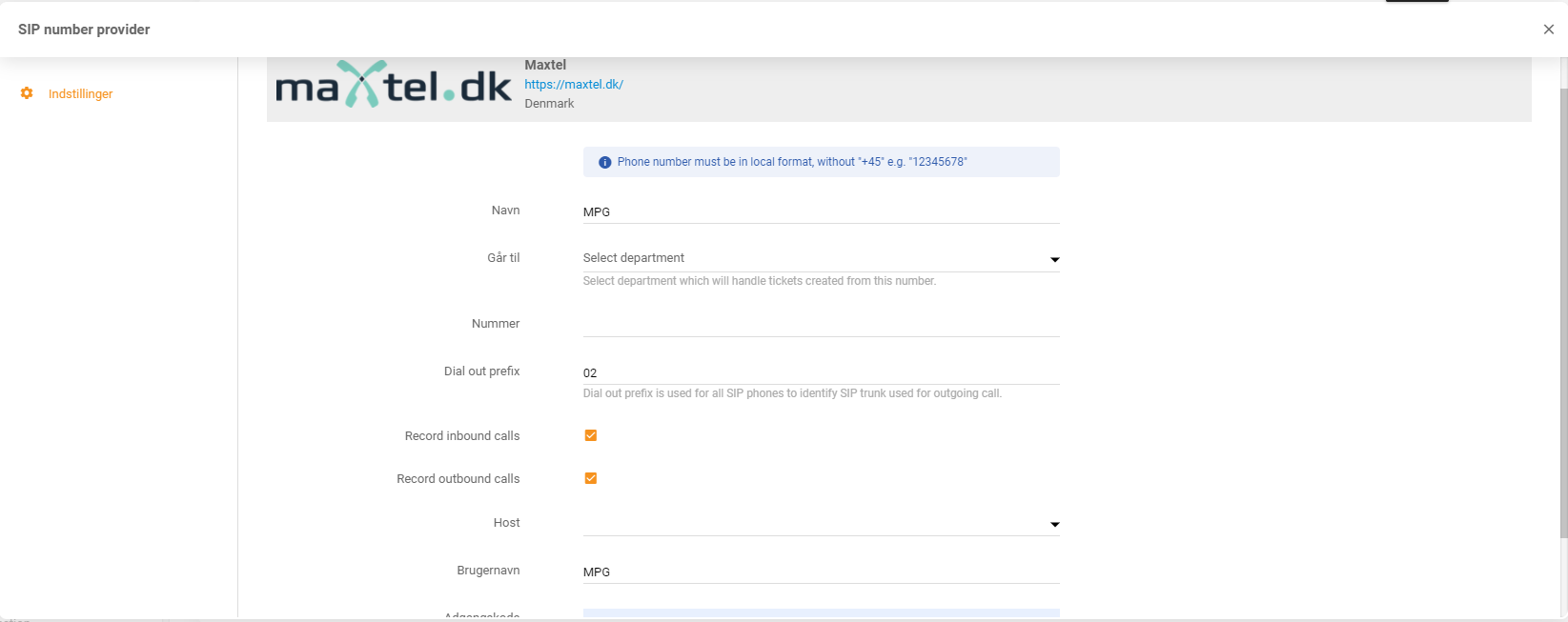Click into the empty Nummer field
The image size is (1568, 622).
tap(820, 324)
